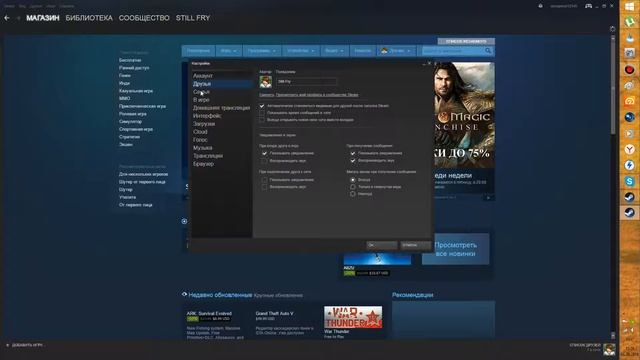Switch to the highlighted active Steam taskbar icon
Viewport: 640px width, 360px height.
(x=629, y=213)
